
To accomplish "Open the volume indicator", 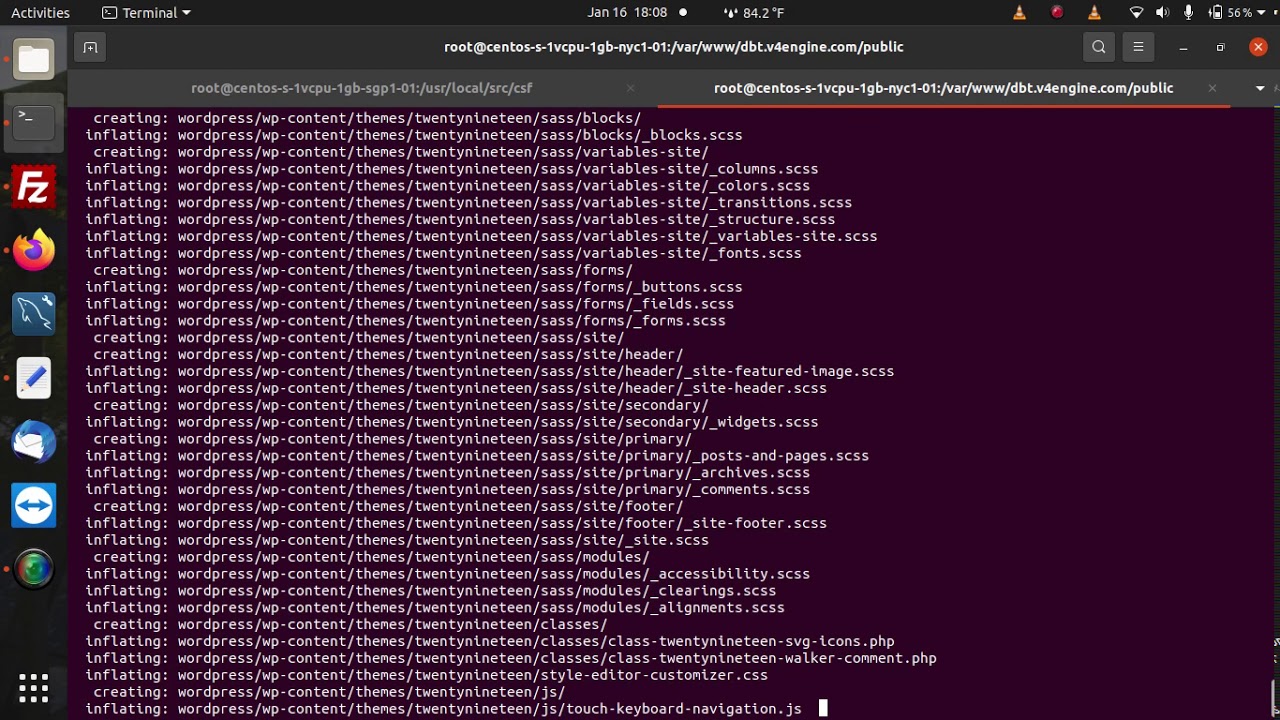I will (x=1162, y=13).
